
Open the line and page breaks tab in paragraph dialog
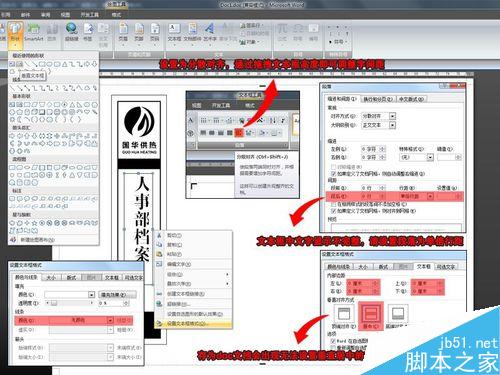377,99
